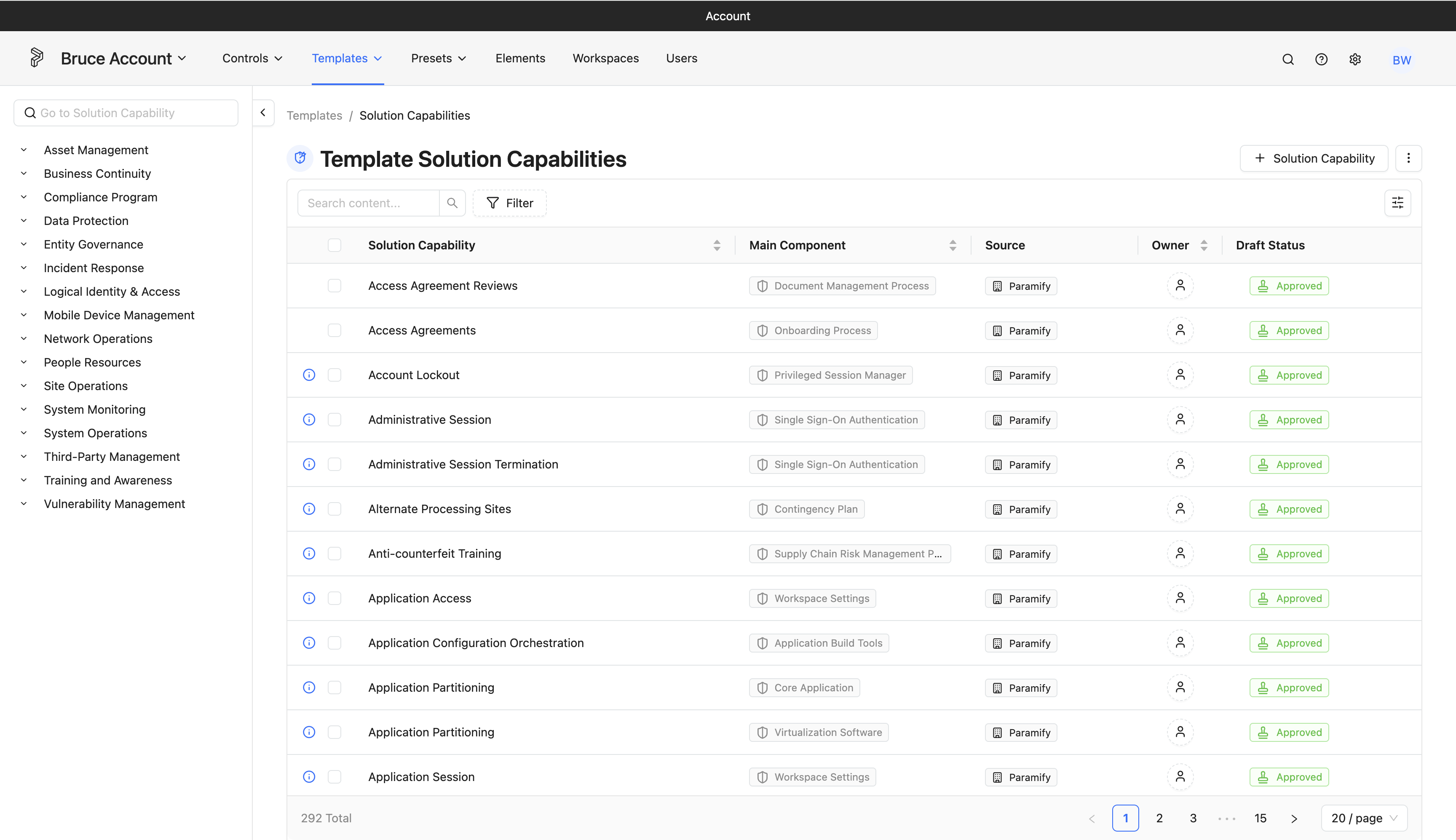Open the System Monitoring sidebar item

(95, 409)
